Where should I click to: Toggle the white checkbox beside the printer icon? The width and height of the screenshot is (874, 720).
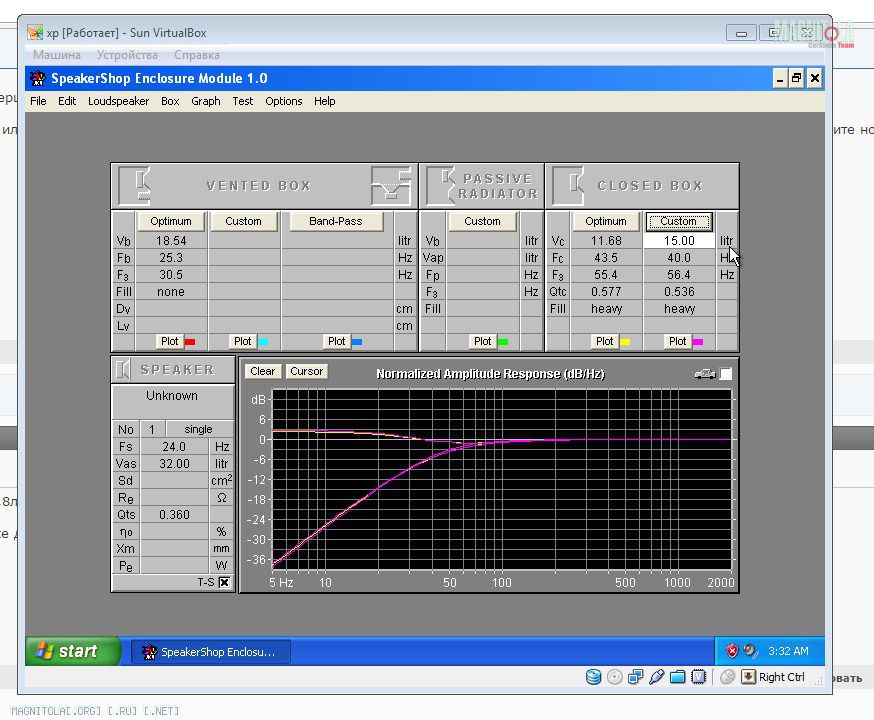click(726, 373)
